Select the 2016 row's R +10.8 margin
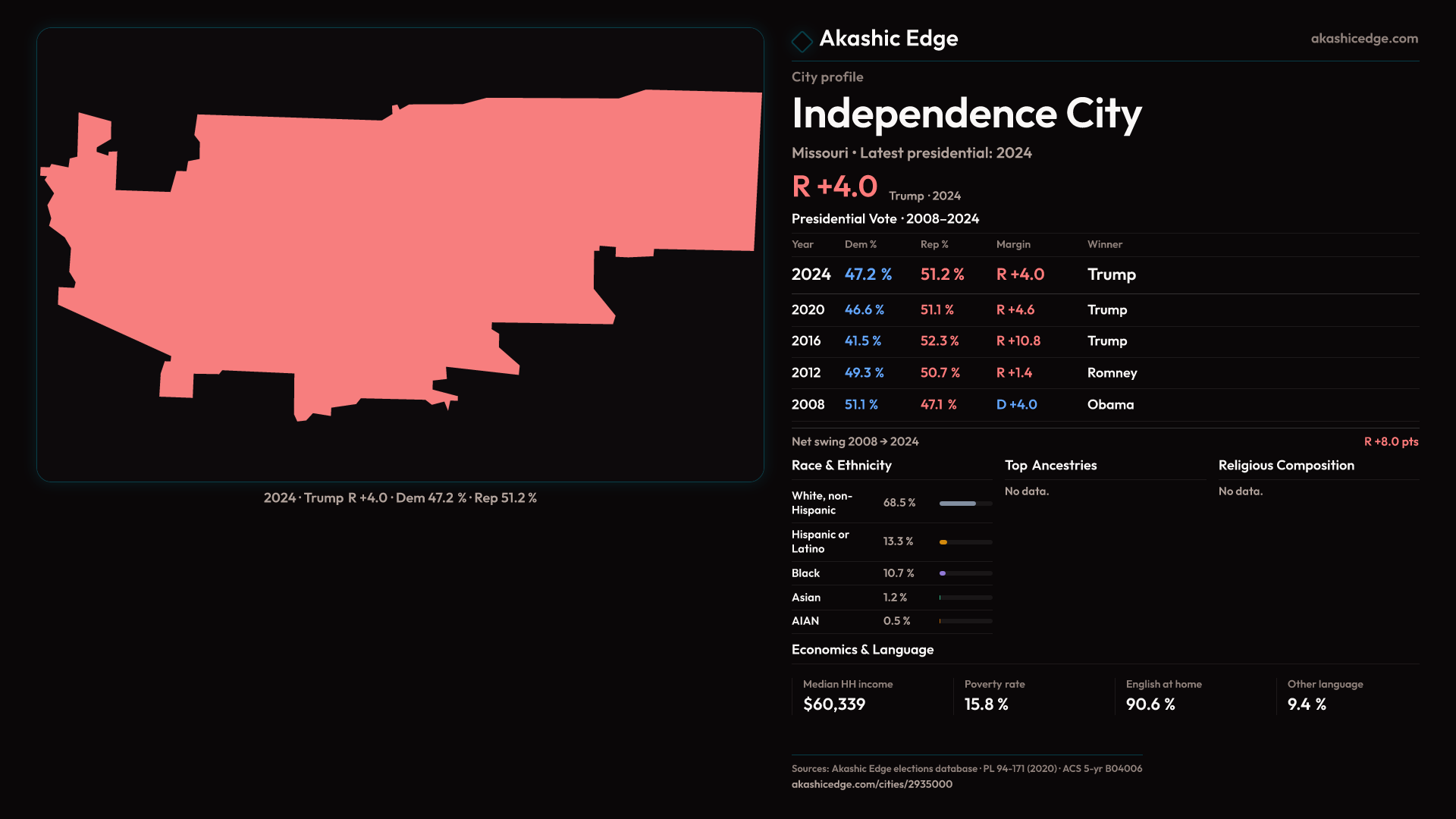Screen dimensions: 1456x819 point(1018,341)
